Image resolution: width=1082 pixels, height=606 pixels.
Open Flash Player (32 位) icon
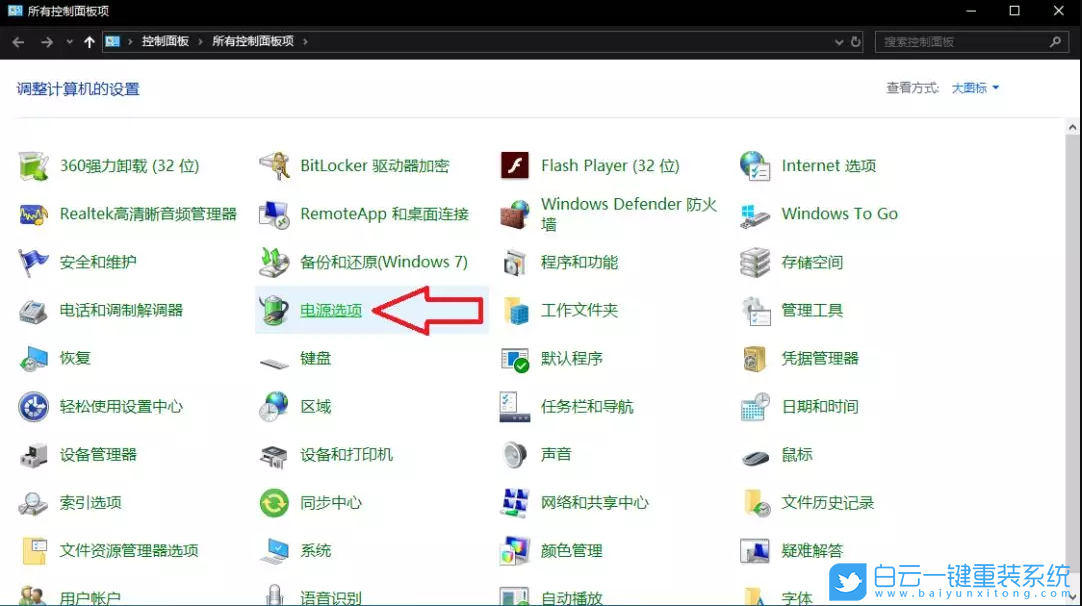coord(515,166)
